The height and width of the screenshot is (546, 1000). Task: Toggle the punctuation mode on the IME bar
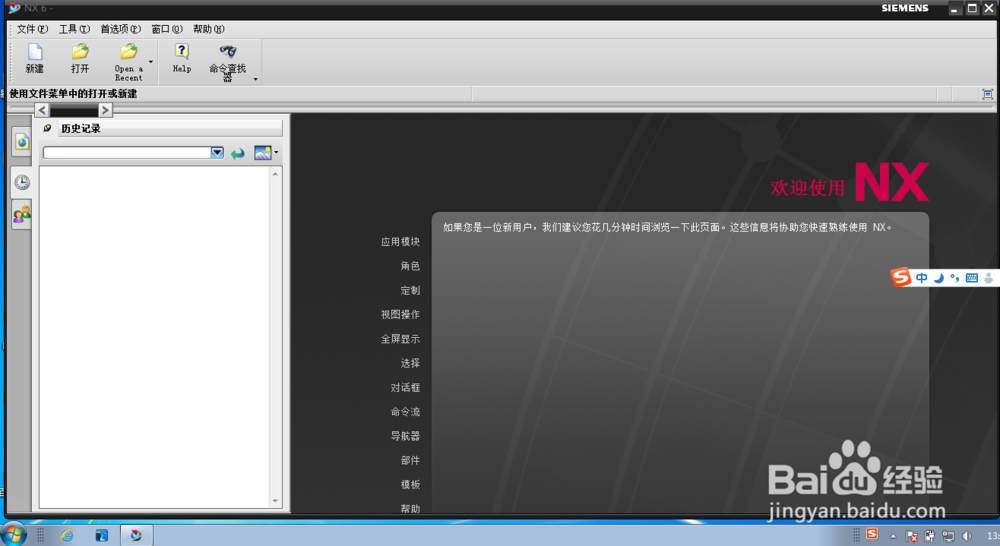coord(955,277)
